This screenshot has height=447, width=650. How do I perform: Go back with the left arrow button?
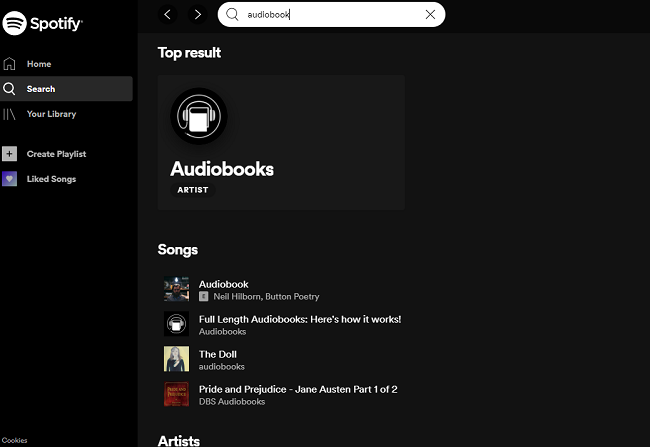[x=167, y=15]
